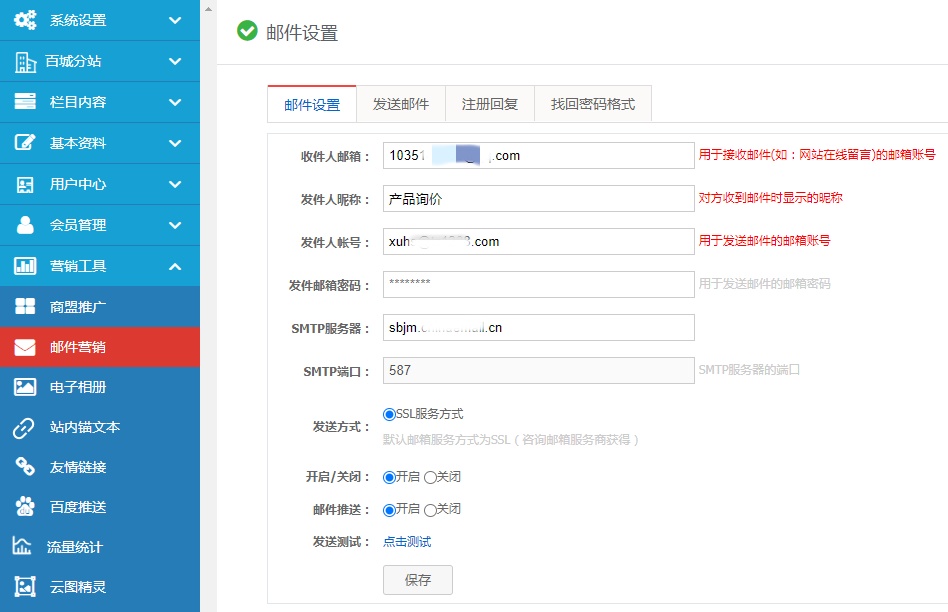Click the 发件人昵称 input field
Viewport: 948px width, 612px height.
click(x=539, y=198)
